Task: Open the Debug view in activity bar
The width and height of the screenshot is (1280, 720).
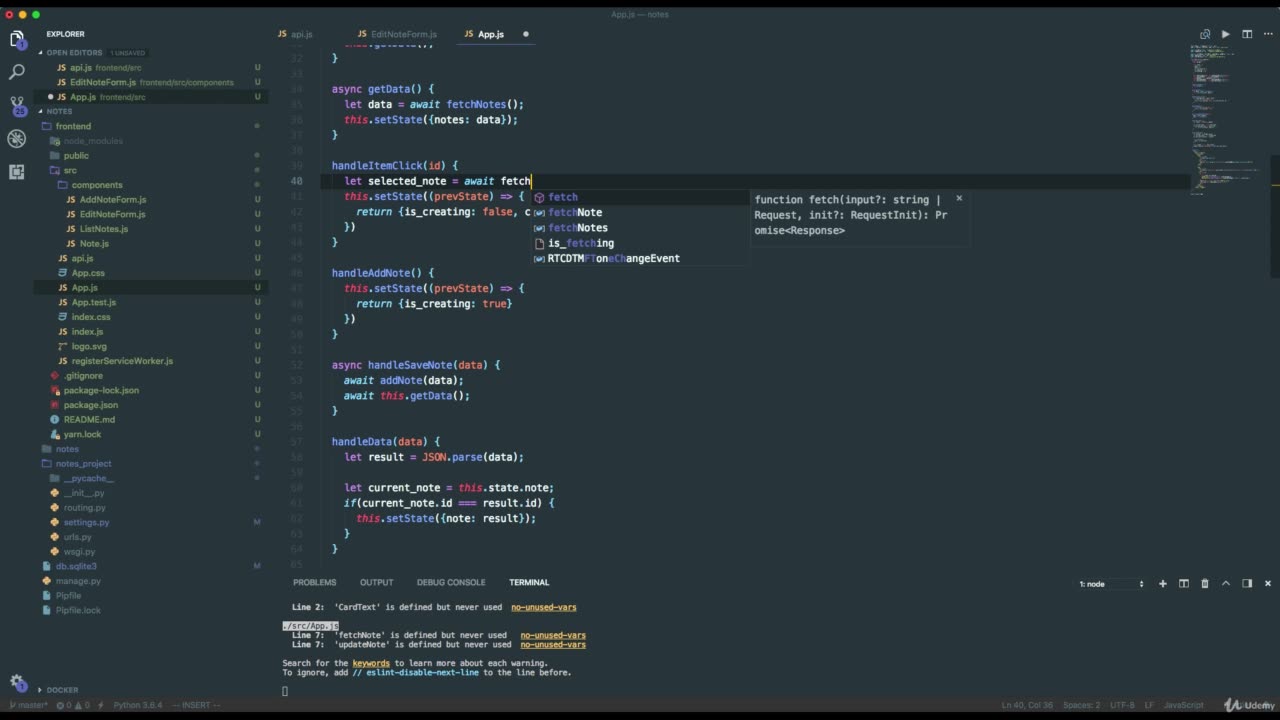Action: 17,139
